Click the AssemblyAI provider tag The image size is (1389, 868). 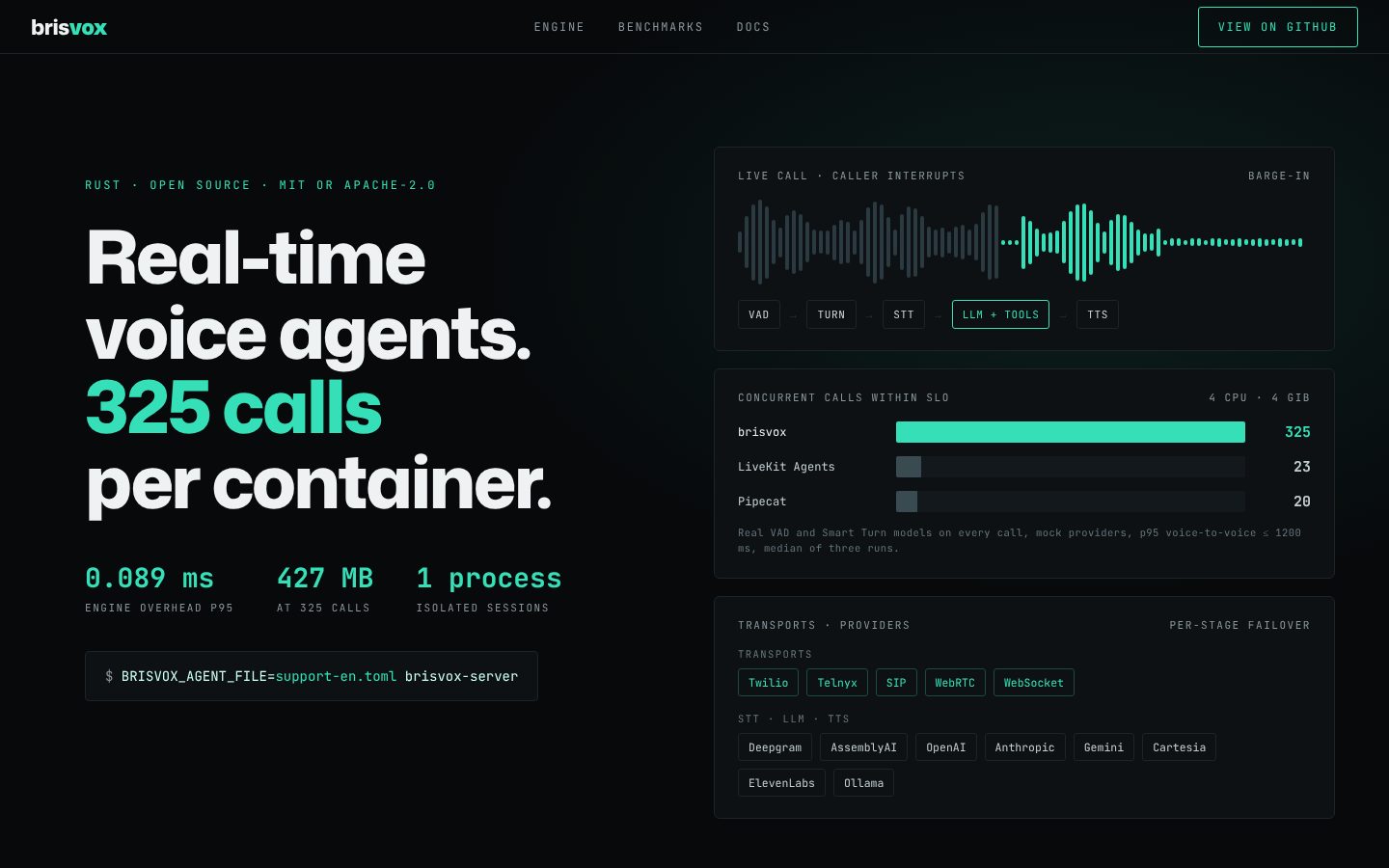click(x=863, y=747)
